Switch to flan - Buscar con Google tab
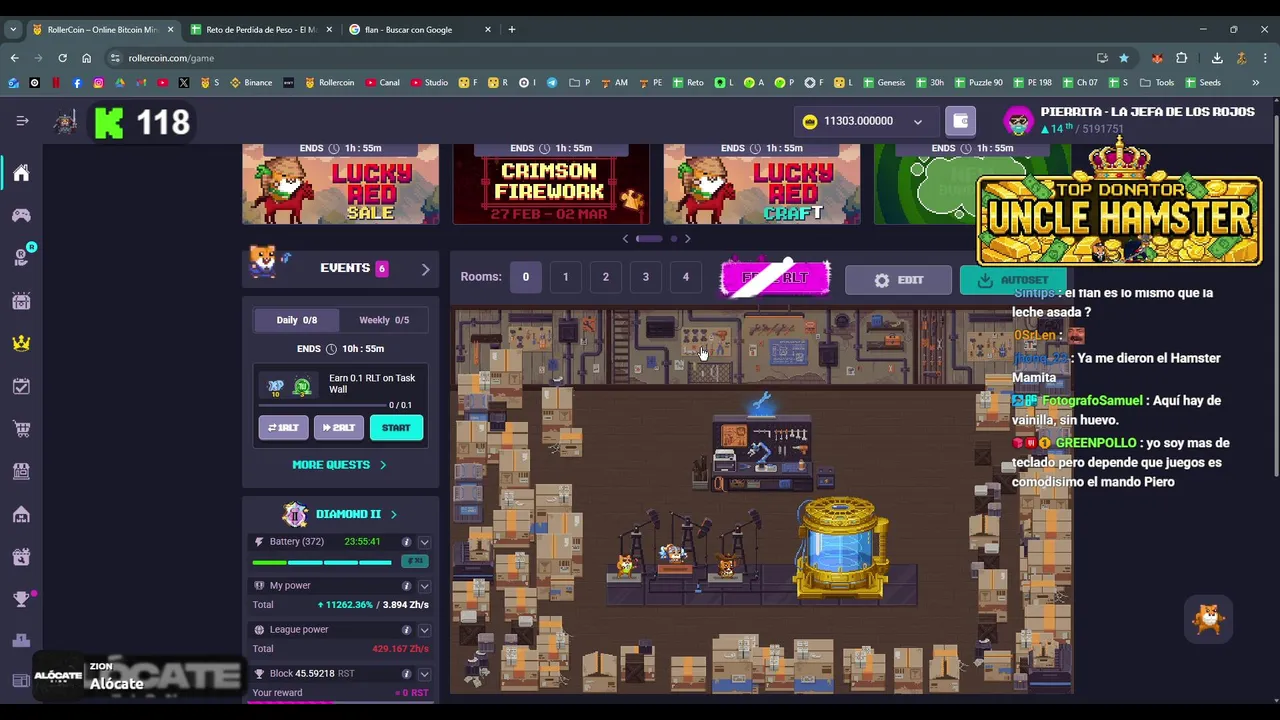 coord(419,30)
